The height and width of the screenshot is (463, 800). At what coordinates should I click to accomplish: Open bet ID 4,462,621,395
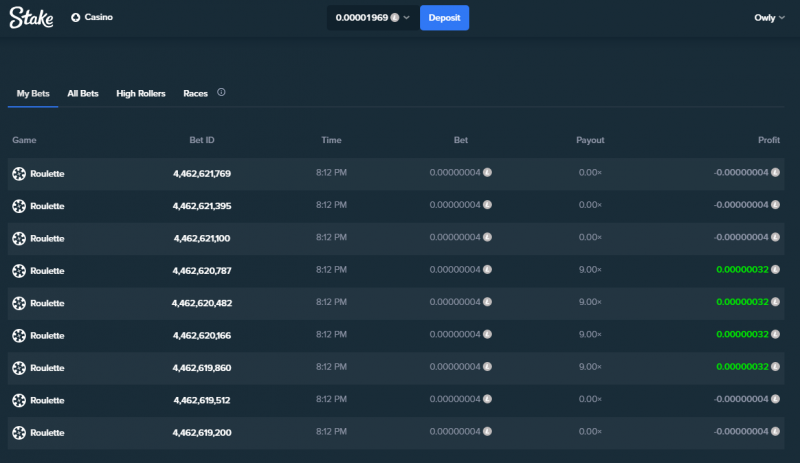click(x=202, y=206)
